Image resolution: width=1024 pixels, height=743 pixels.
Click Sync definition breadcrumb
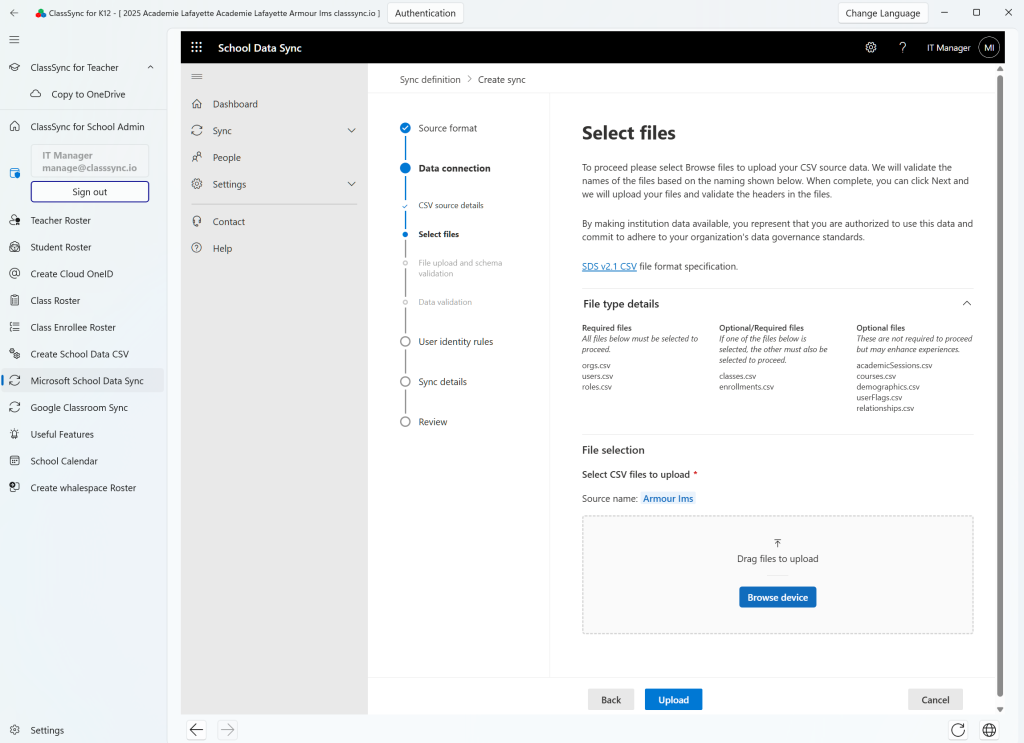(x=430, y=80)
